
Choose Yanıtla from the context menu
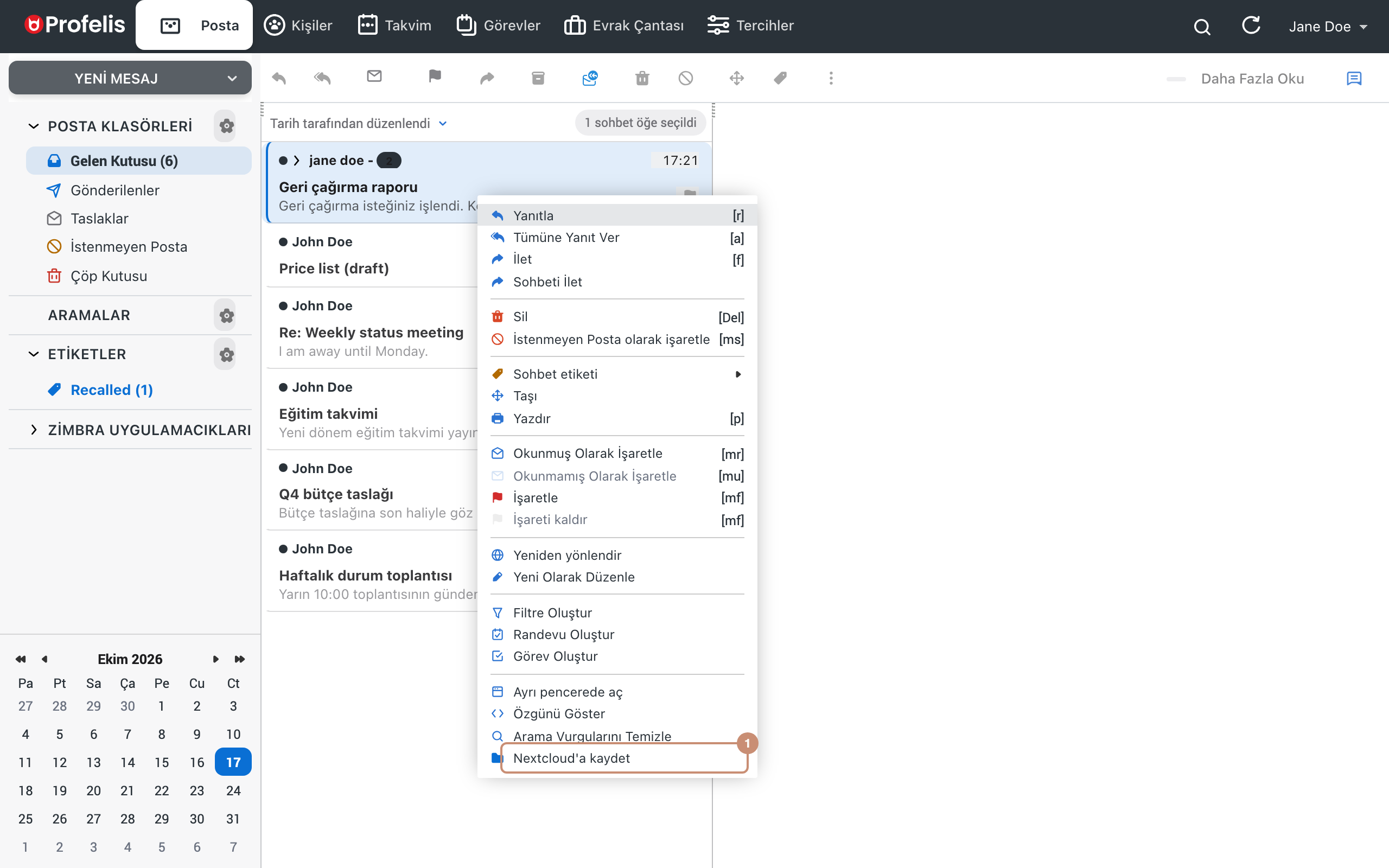pyautogui.click(x=617, y=215)
